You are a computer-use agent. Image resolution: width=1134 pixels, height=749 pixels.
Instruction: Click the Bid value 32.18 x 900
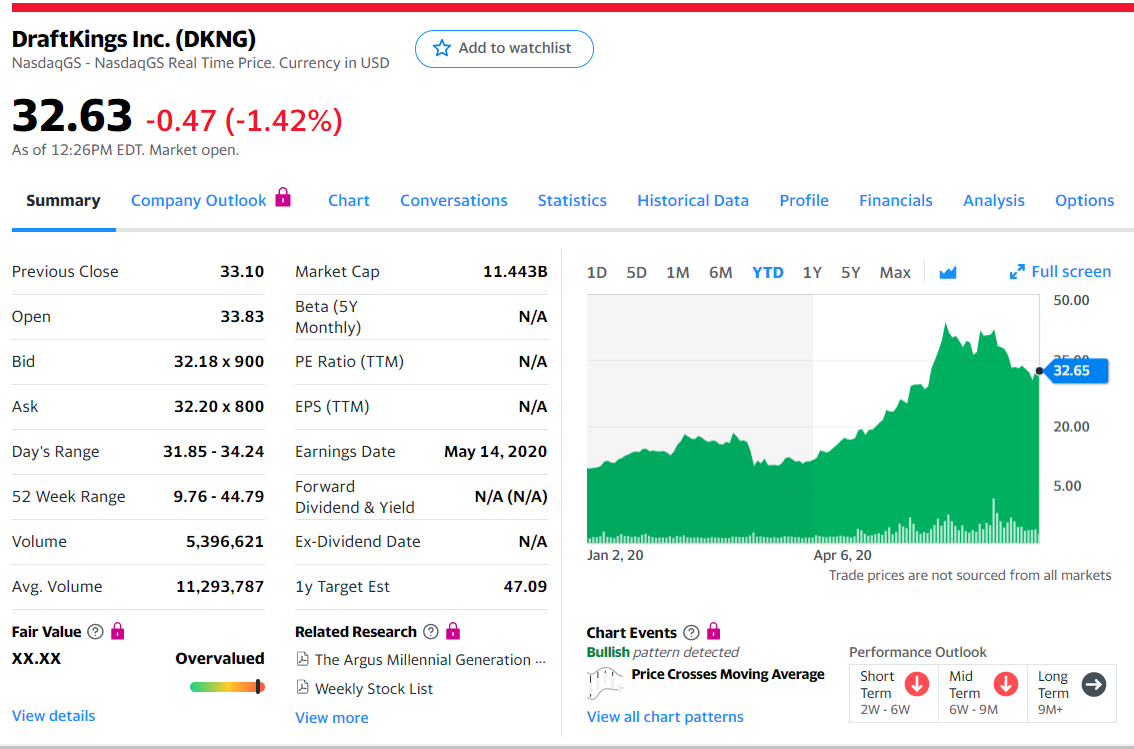coord(218,361)
